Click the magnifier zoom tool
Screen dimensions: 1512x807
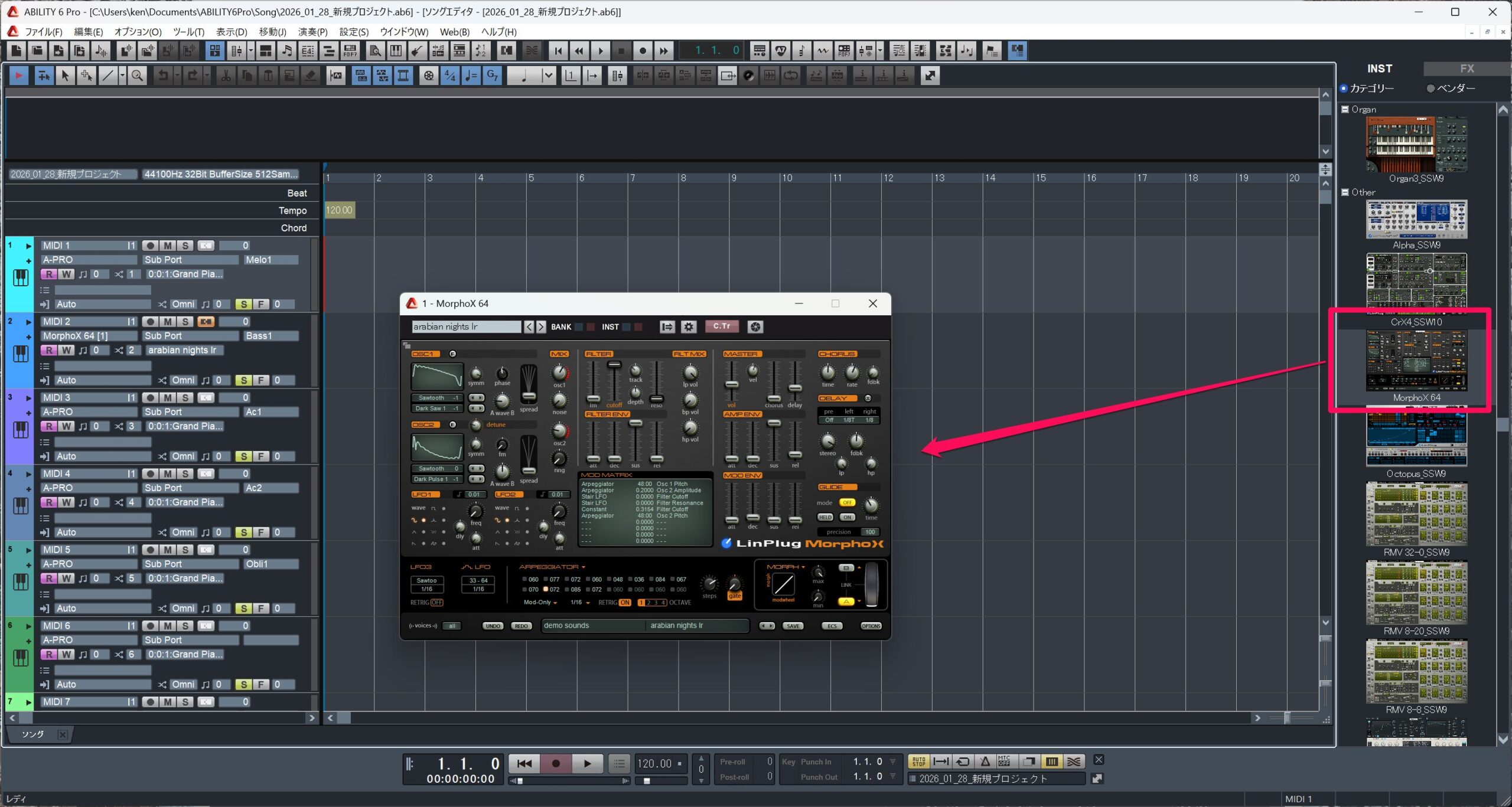pos(137,76)
